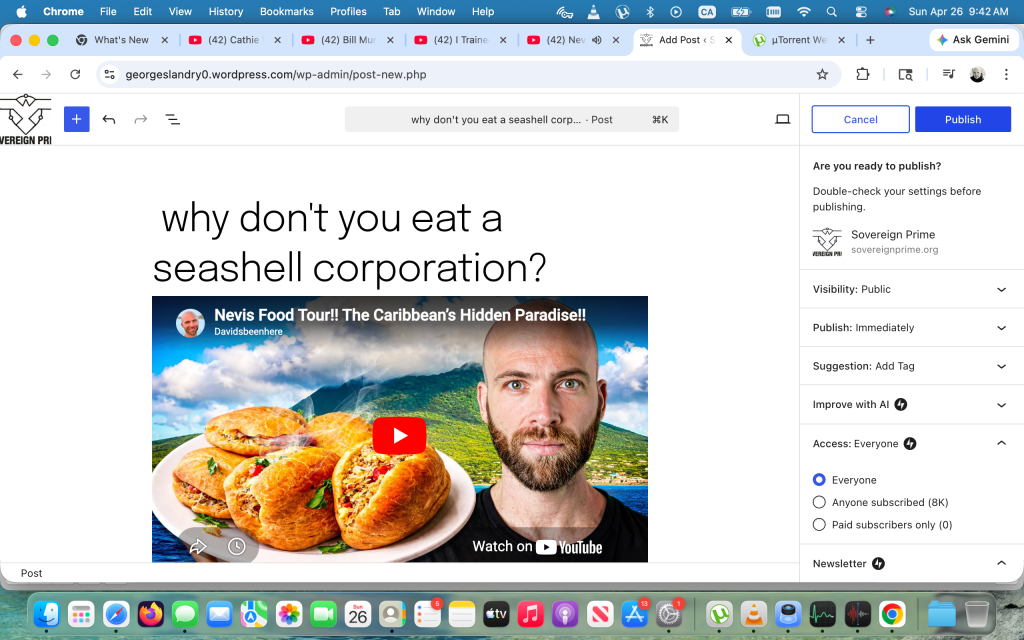
Task: Expand the Visibility: Public setting
Action: (910, 289)
